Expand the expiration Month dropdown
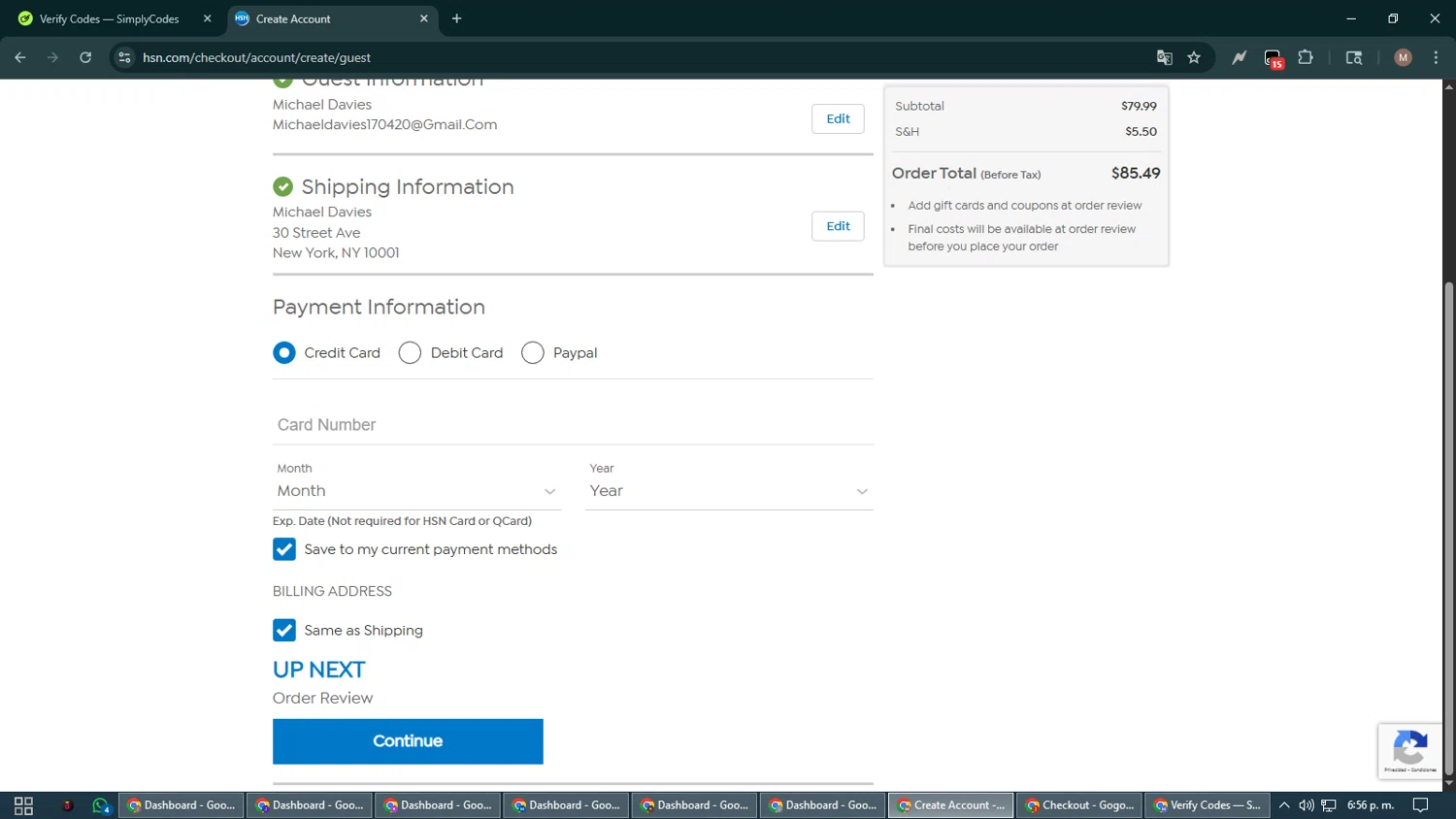The width and height of the screenshot is (1456, 819). pyautogui.click(x=416, y=491)
